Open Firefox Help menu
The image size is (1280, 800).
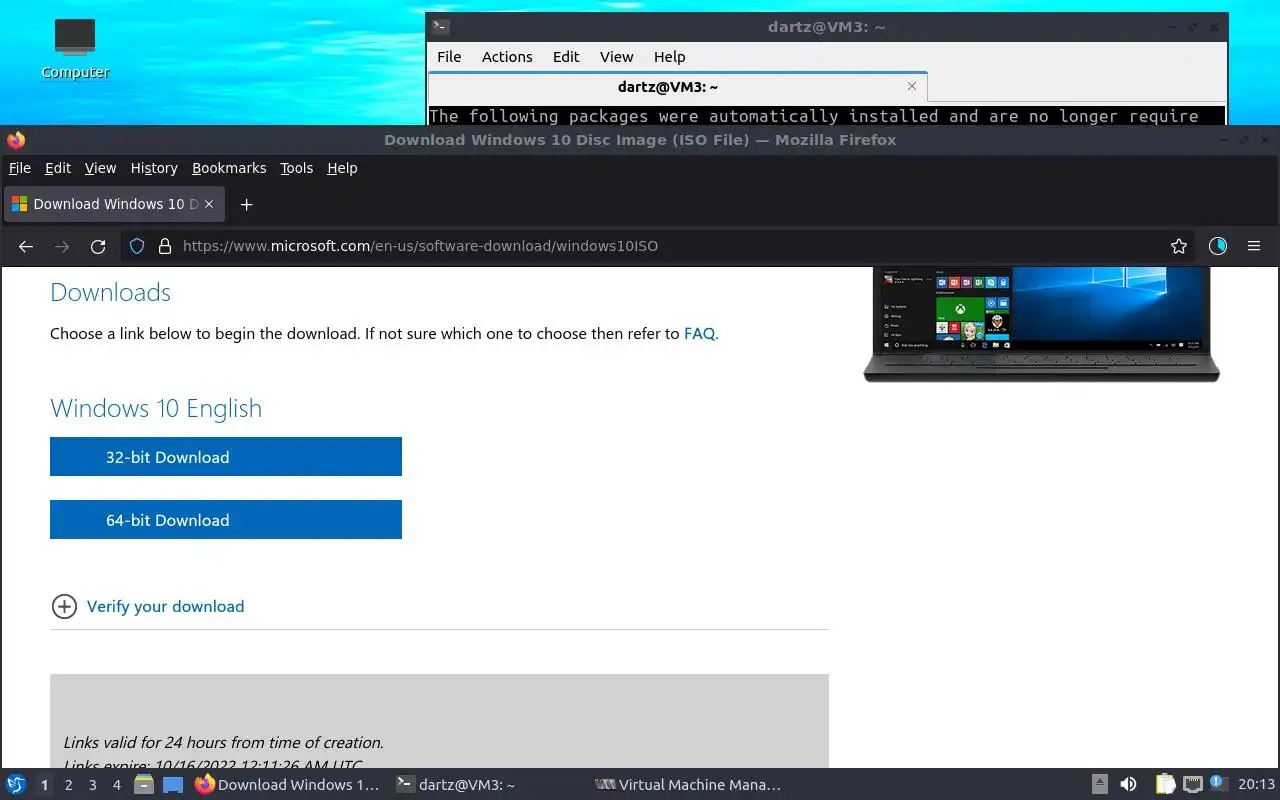point(342,168)
